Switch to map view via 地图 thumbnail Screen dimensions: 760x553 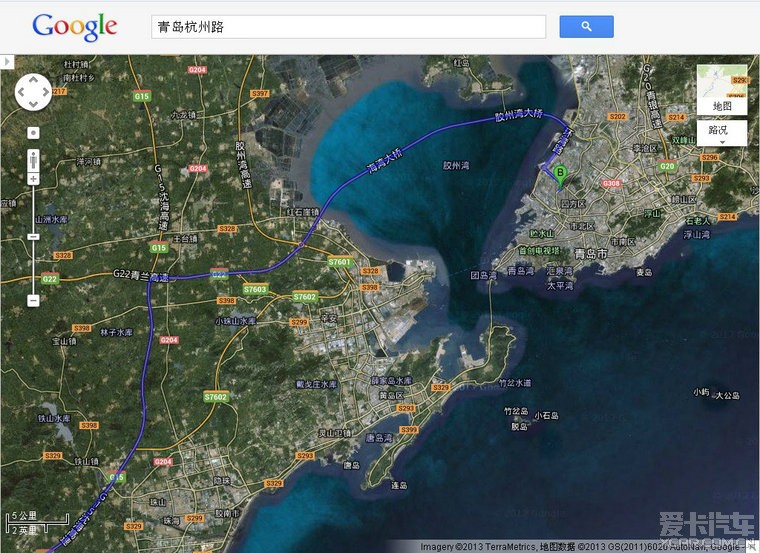pos(722,90)
